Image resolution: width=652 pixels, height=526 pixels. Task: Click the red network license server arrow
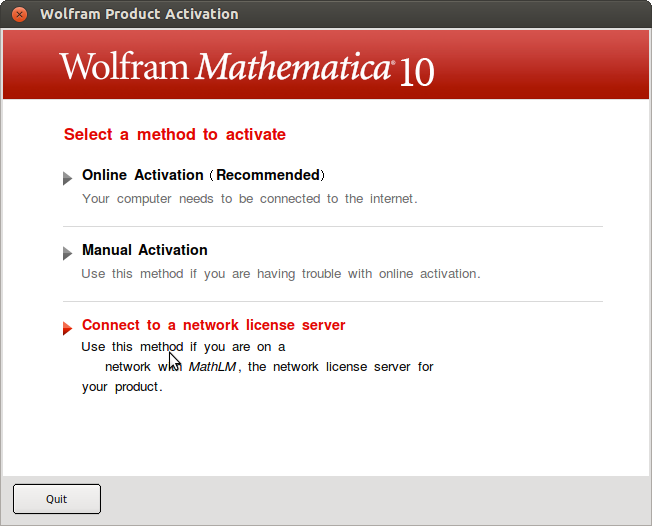67,328
